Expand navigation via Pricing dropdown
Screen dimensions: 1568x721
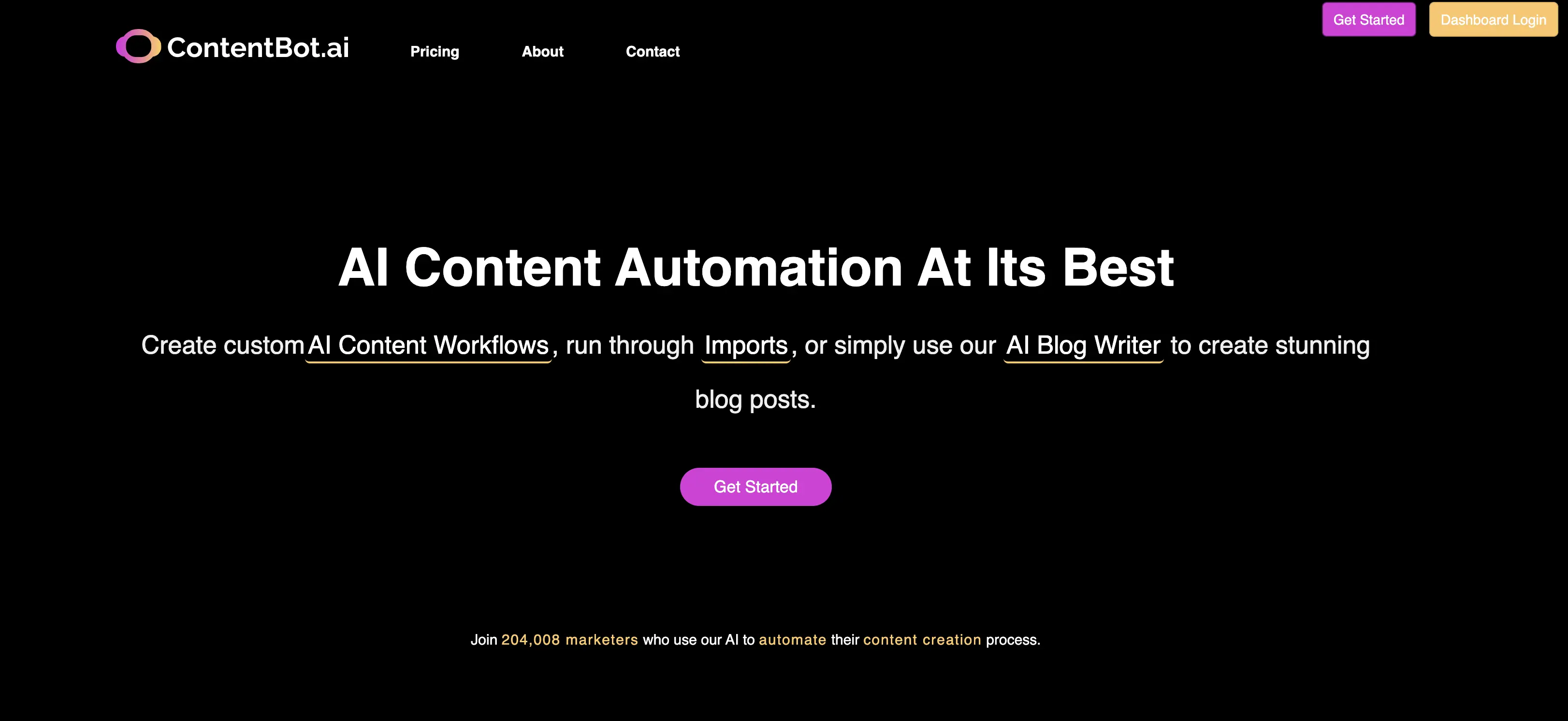click(434, 51)
